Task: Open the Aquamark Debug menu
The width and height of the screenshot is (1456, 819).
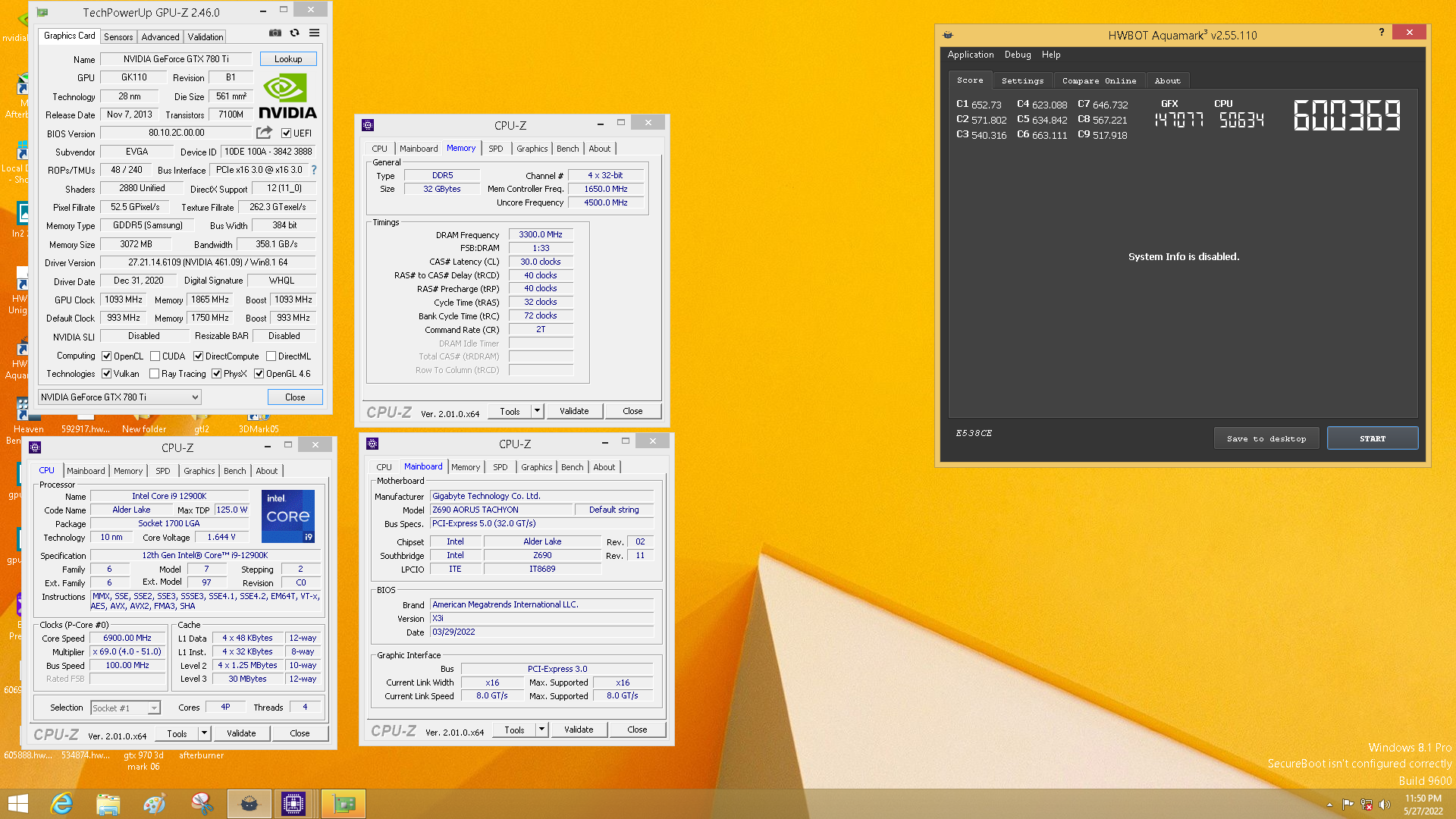Action: 1018,55
